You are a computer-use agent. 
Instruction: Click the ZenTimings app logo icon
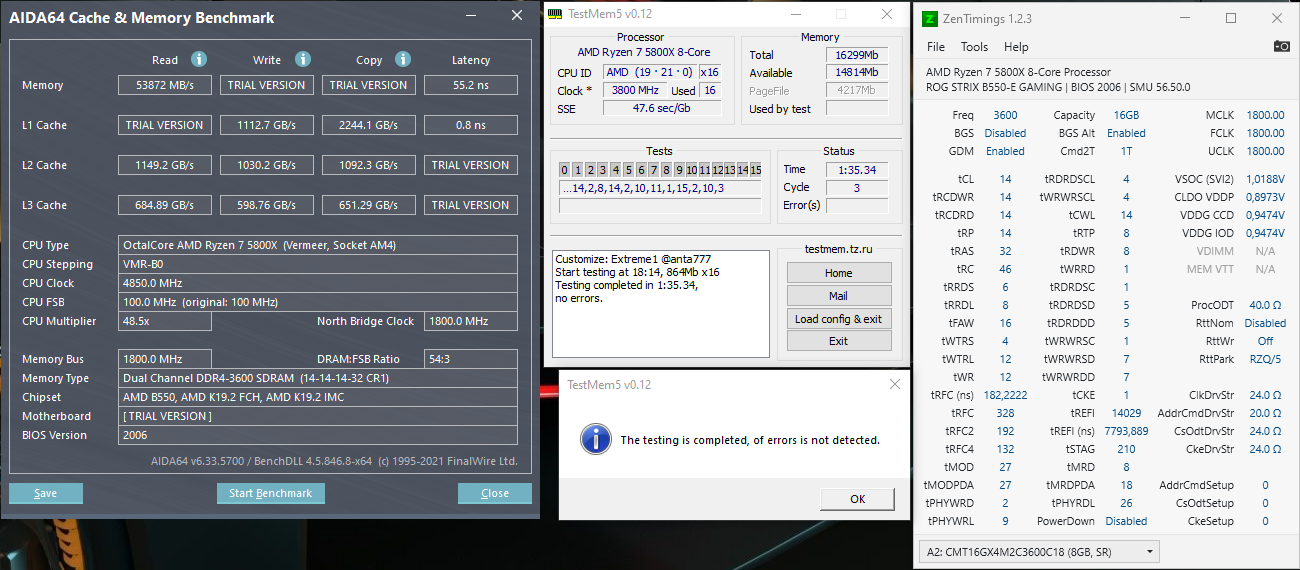[x=930, y=18]
